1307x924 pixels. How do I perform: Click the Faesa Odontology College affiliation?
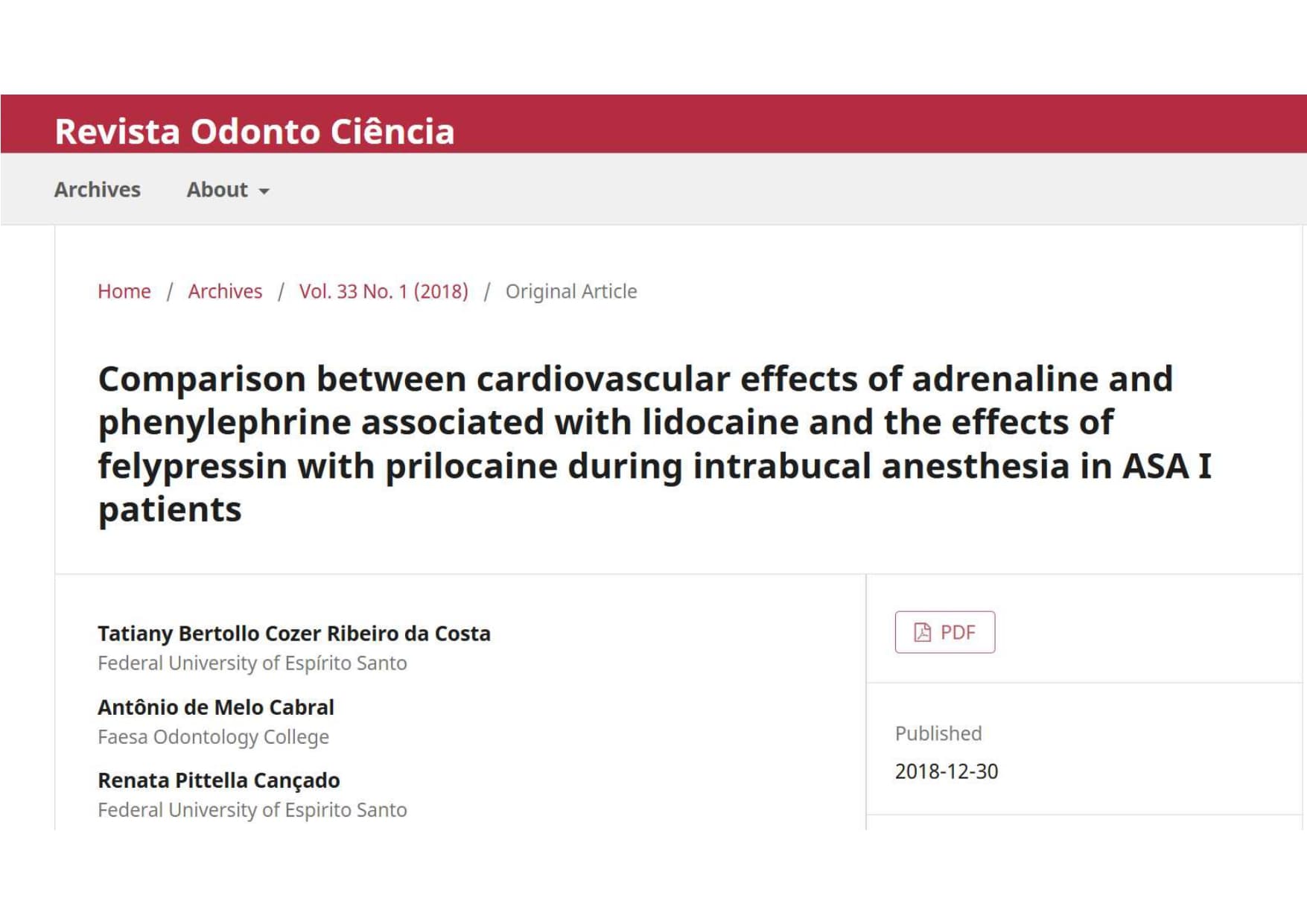point(214,737)
